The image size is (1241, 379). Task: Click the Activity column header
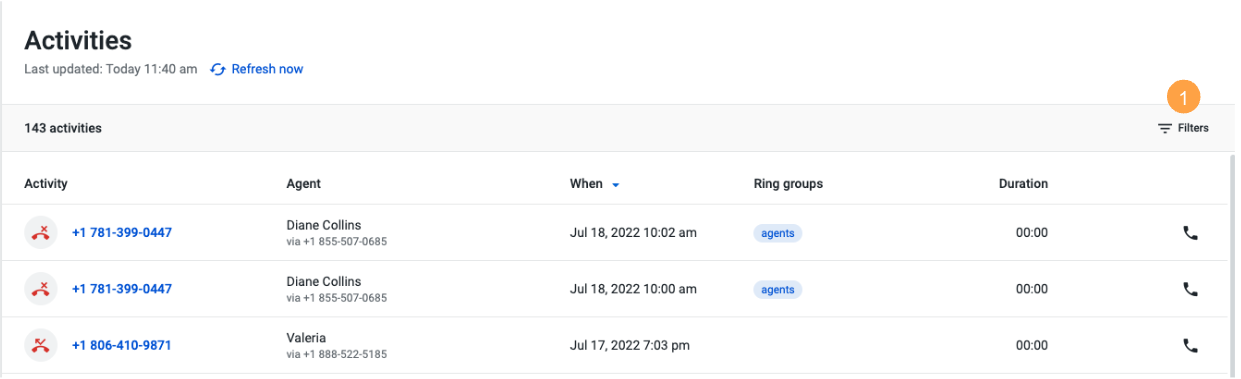[x=46, y=184]
